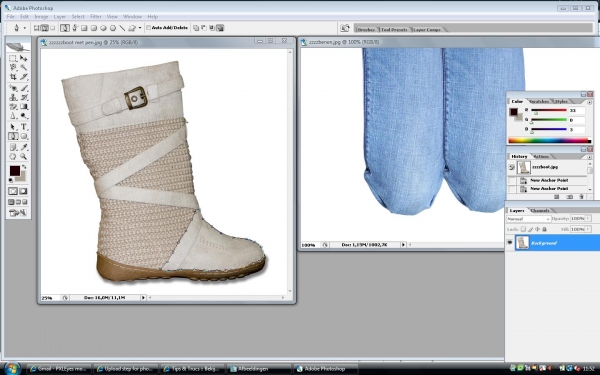Switch to Standard editing mode
This screenshot has width=600, height=375.
point(13,191)
